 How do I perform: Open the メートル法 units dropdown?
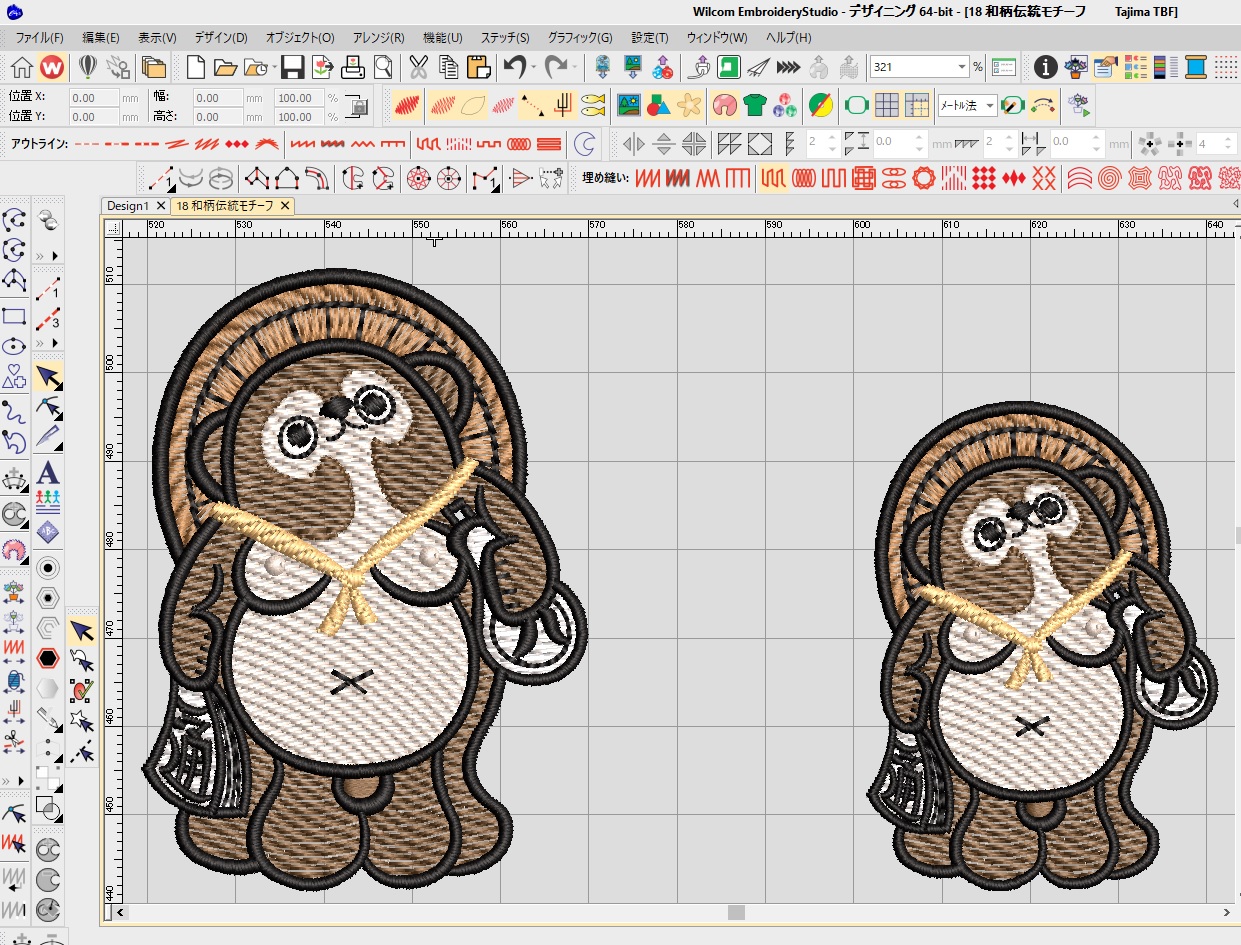(990, 105)
